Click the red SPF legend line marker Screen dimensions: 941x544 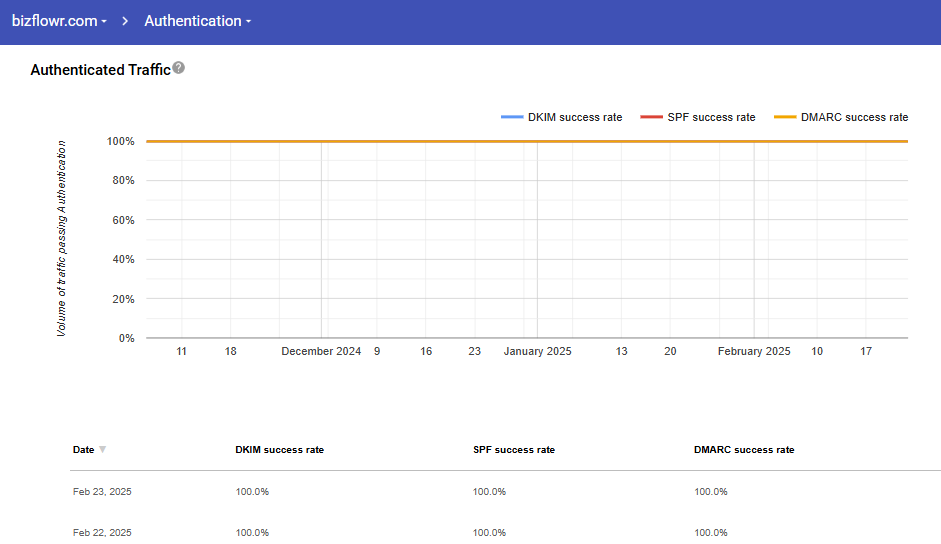point(651,117)
